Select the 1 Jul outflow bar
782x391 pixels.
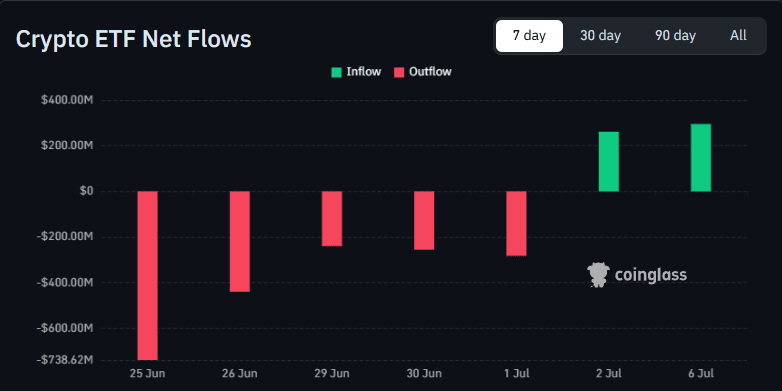click(x=516, y=223)
